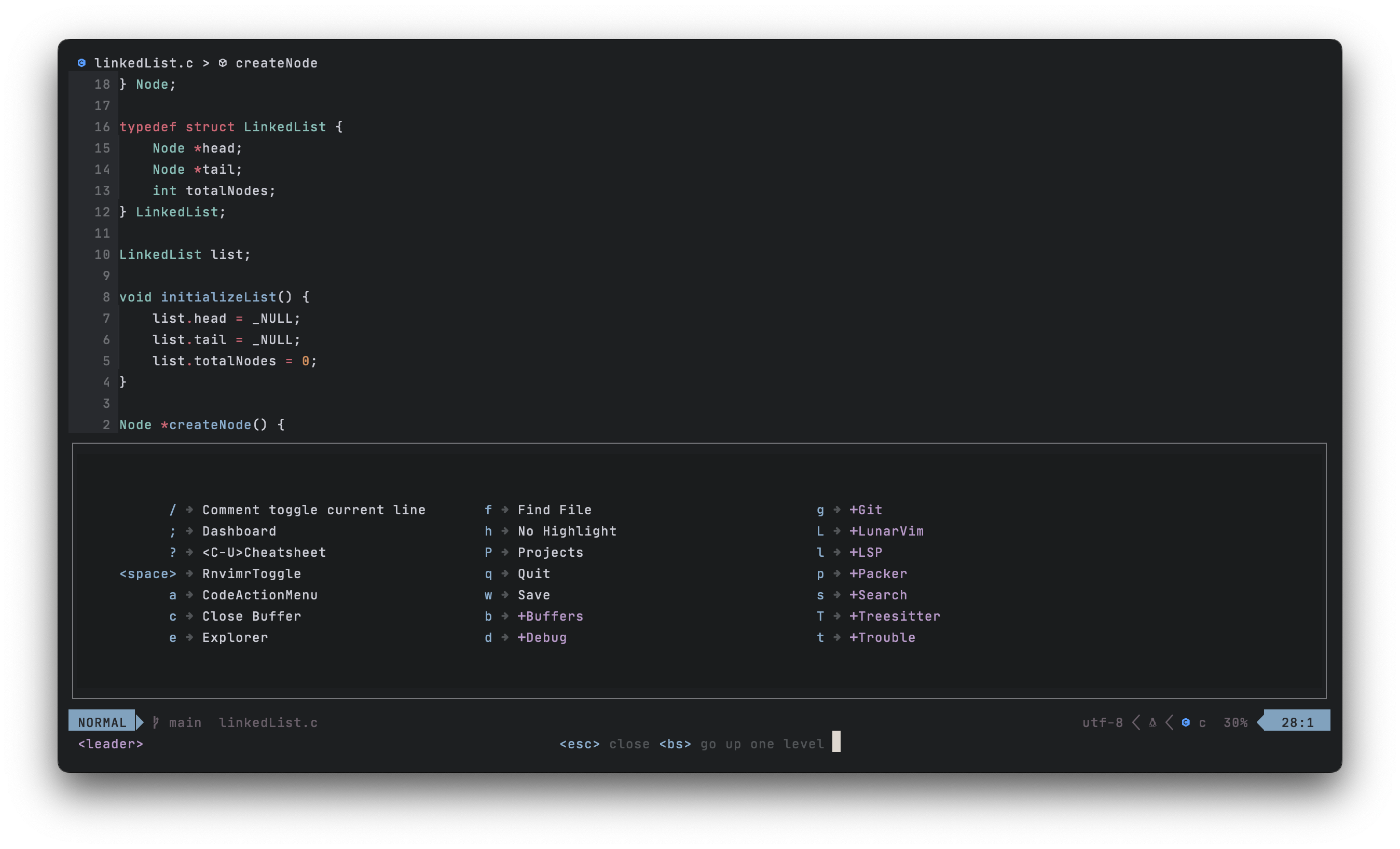Choose the CodeActionMenu entry
This screenshot has height=849, width=1400.
(260, 595)
